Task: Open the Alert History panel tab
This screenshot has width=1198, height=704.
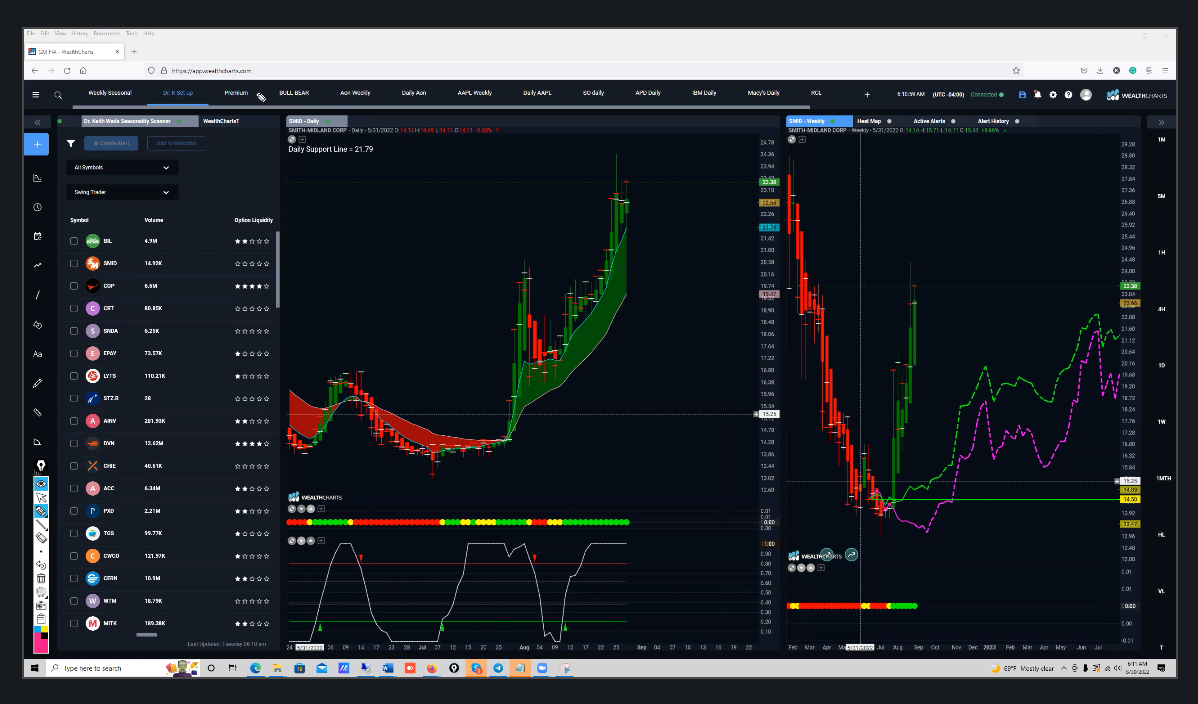Action: pos(993,121)
